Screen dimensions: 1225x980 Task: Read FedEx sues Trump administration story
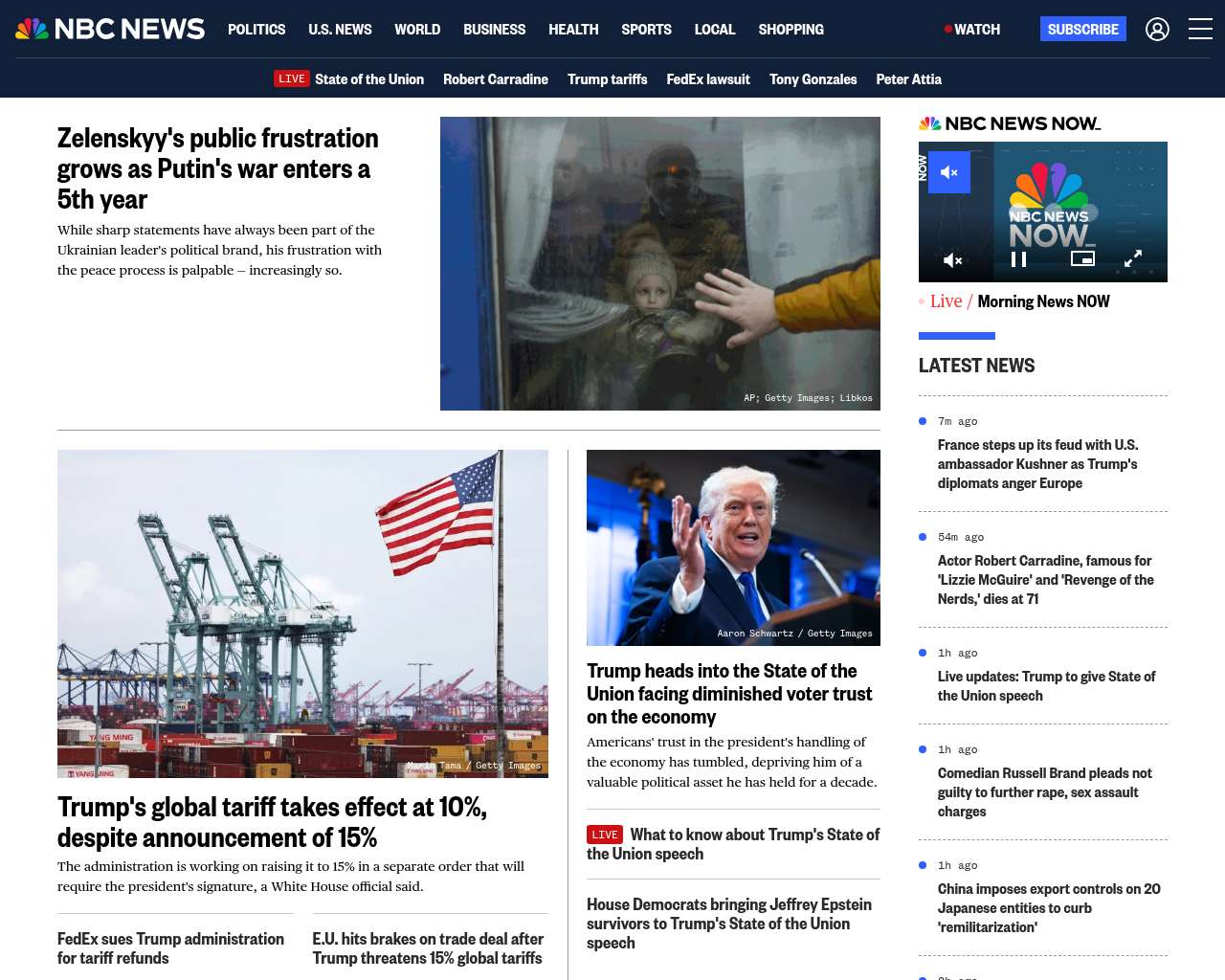[170, 948]
